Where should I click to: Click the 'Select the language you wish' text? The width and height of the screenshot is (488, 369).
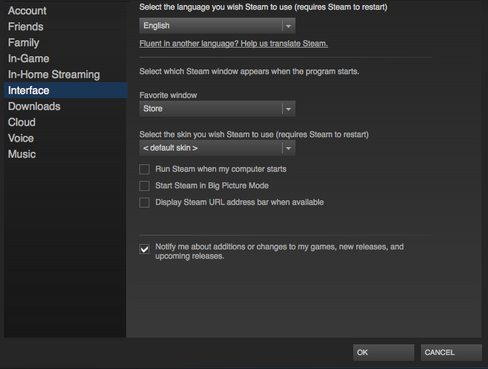[263, 7]
